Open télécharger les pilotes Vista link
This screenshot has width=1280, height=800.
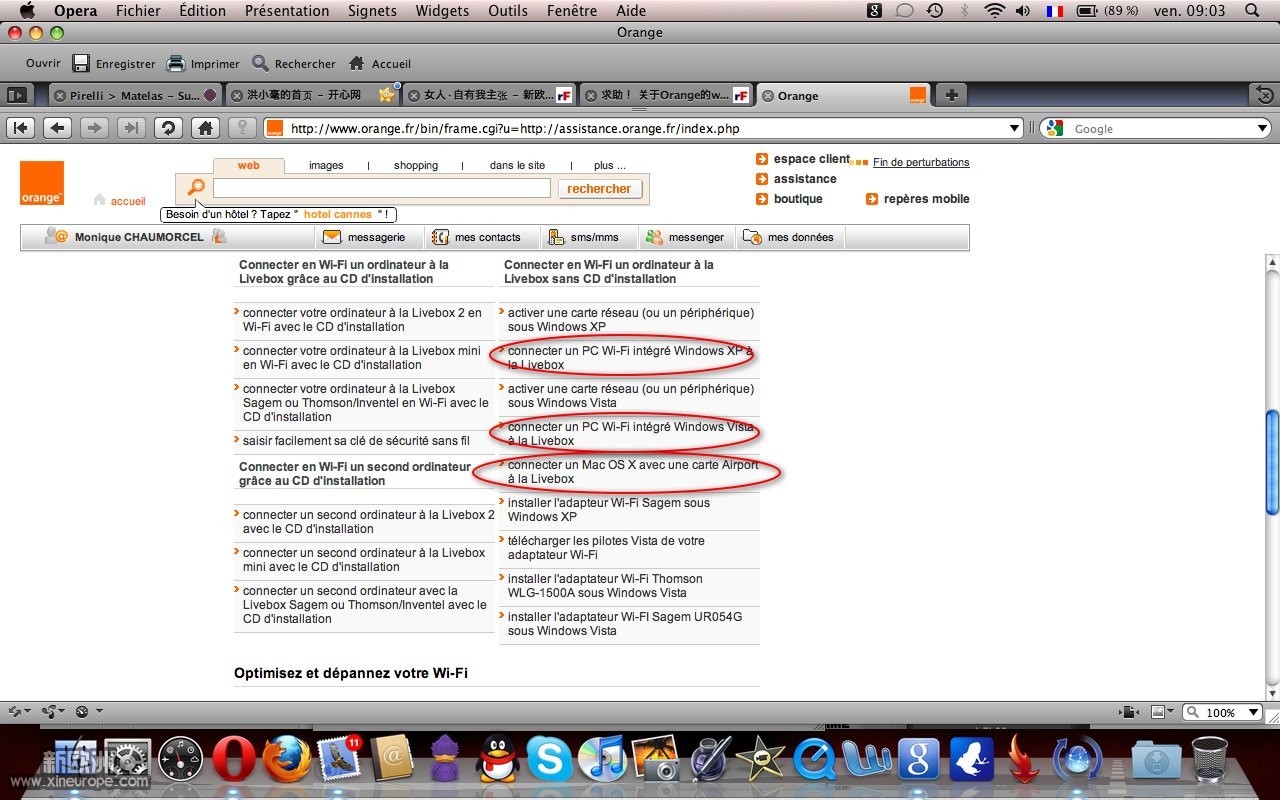(606, 548)
